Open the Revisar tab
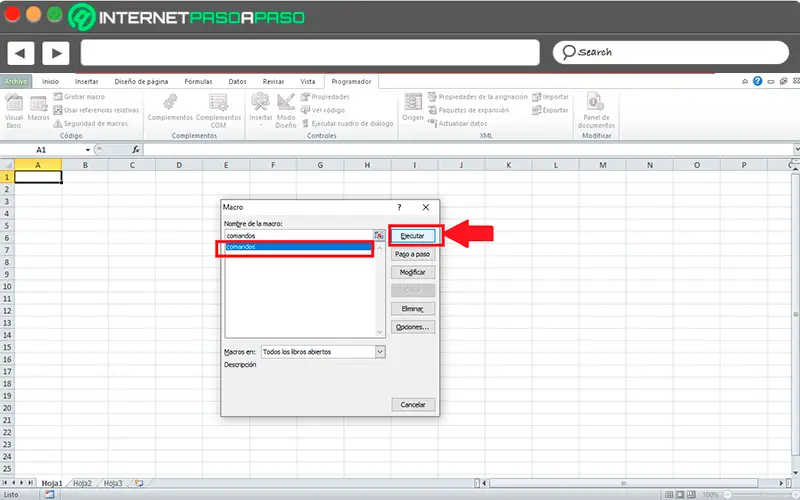The height and width of the screenshot is (500, 800). click(273, 81)
